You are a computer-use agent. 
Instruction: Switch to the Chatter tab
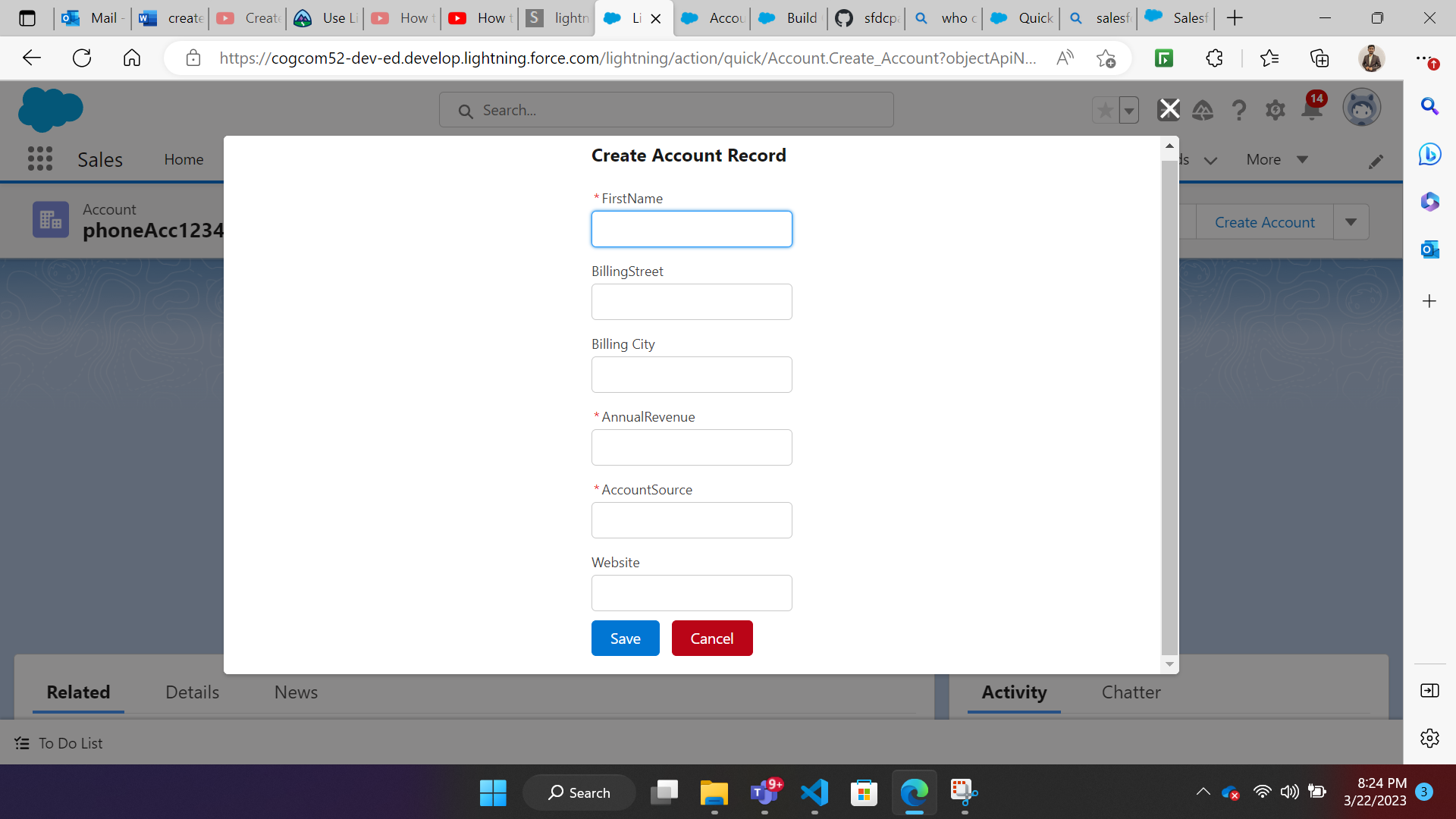point(1131,692)
